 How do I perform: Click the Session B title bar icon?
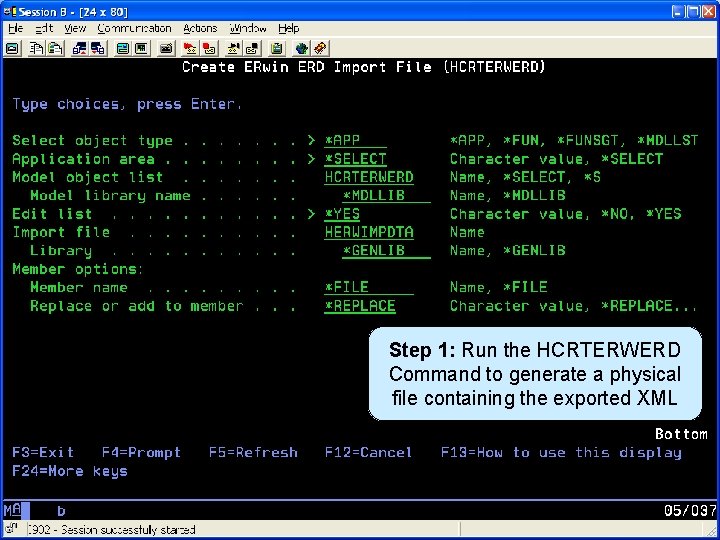pos(10,11)
